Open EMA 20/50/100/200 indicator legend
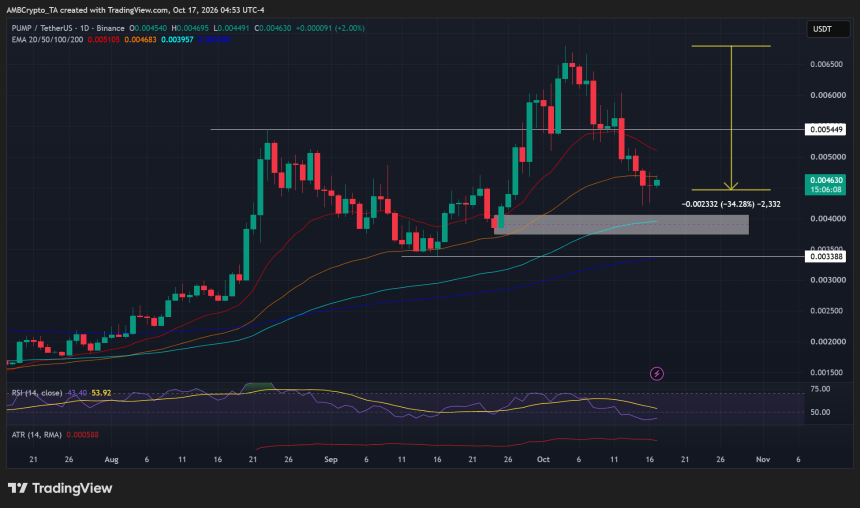Image resolution: width=860 pixels, height=508 pixels. [x=47, y=39]
